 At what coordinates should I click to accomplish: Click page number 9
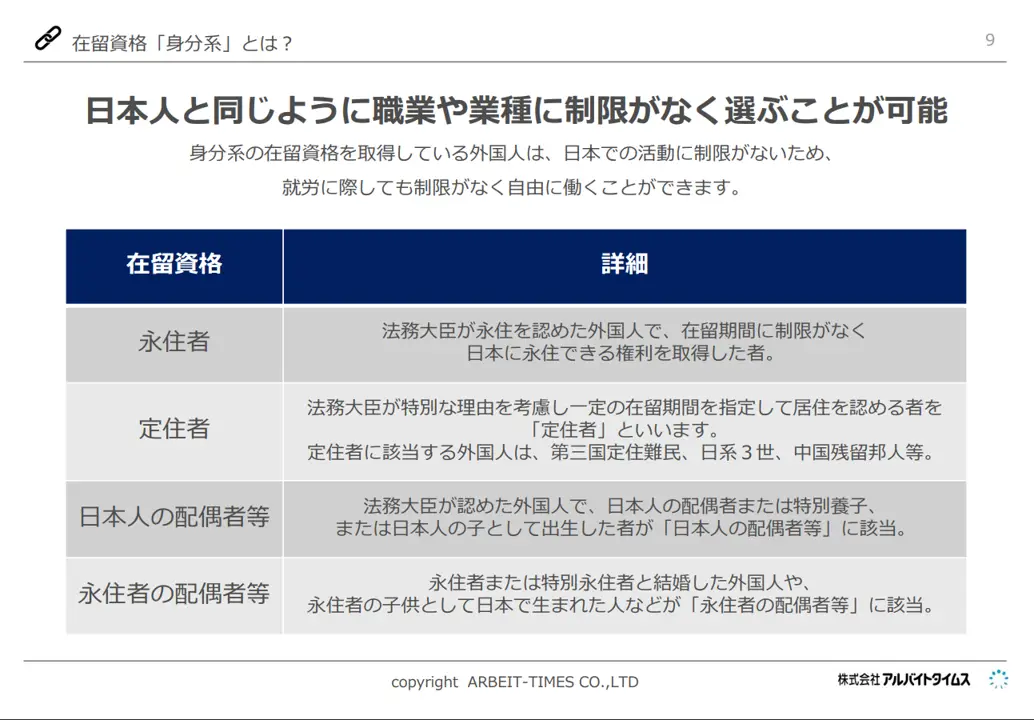tap(989, 40)
